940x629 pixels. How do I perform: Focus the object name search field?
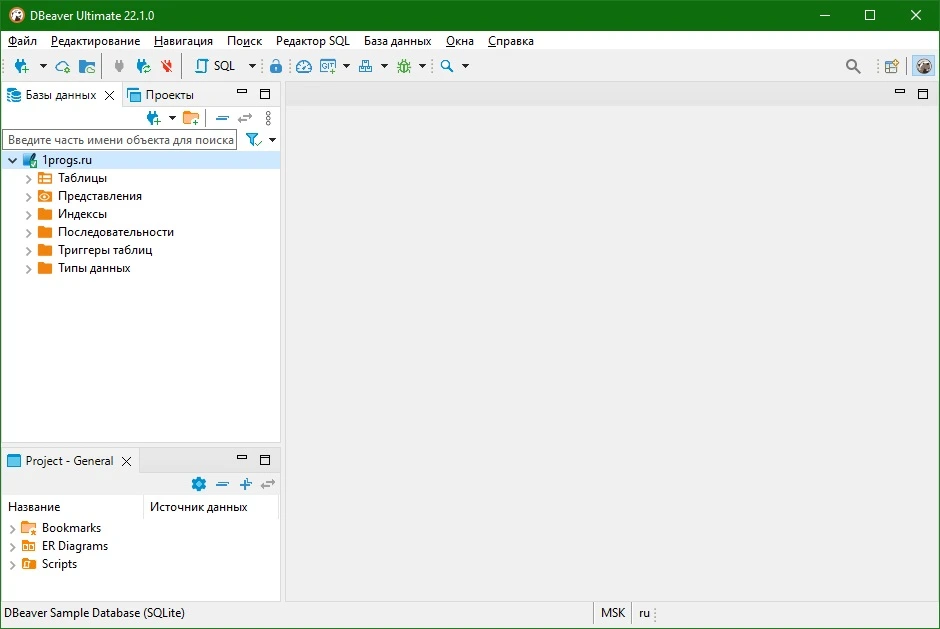point(120,140)
